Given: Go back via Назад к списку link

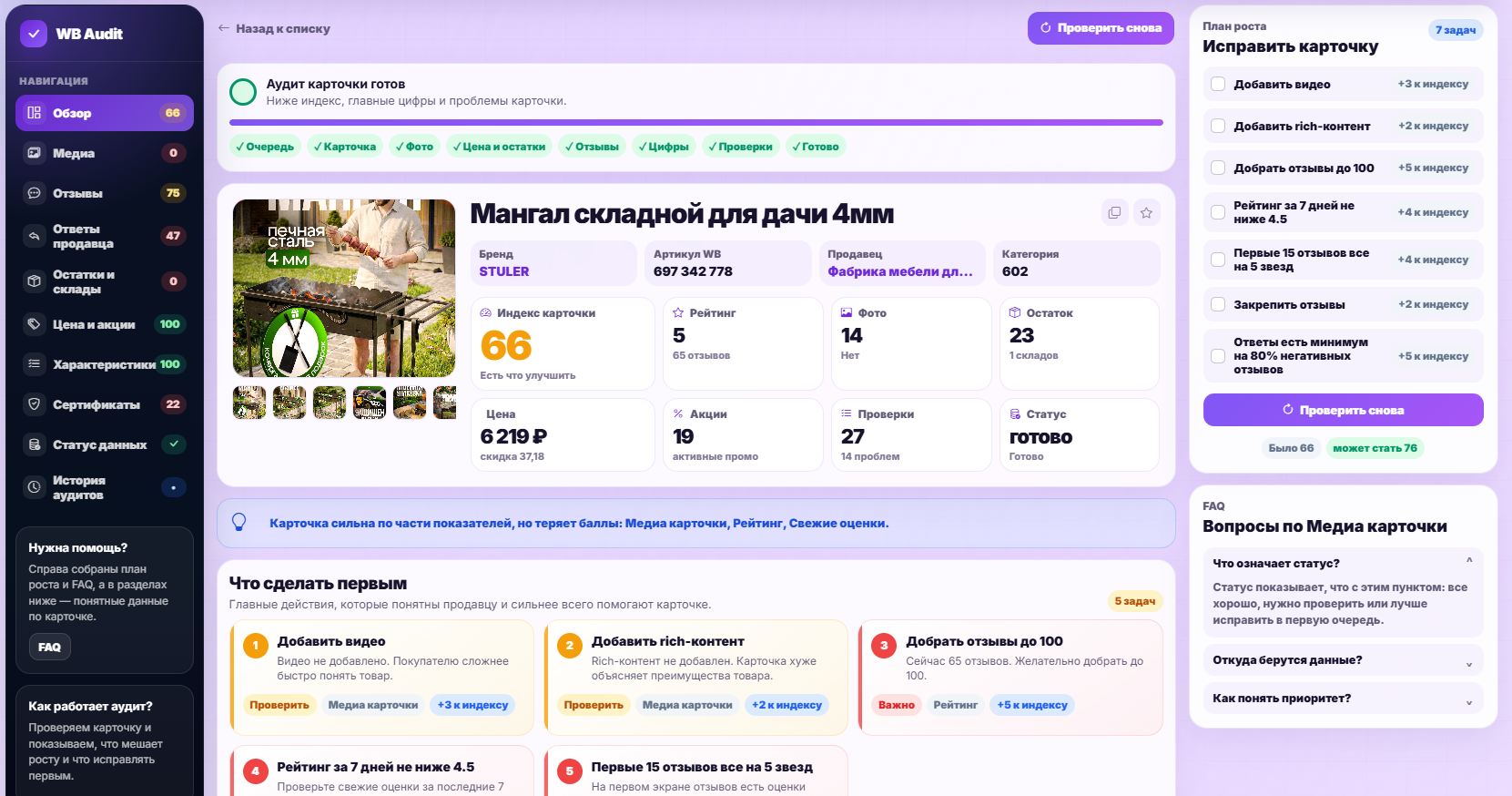Looking at the screenshot, I should 274,28.
